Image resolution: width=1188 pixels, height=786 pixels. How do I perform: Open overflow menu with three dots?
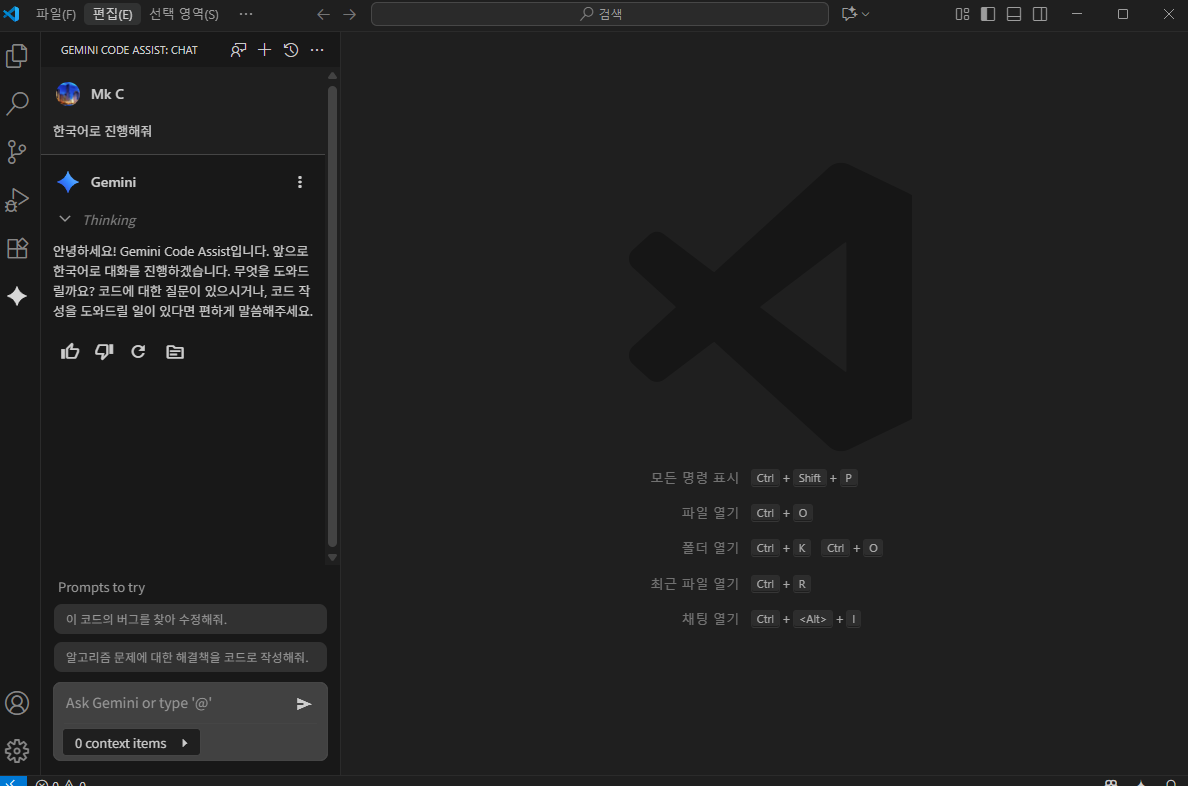[246, 14]
